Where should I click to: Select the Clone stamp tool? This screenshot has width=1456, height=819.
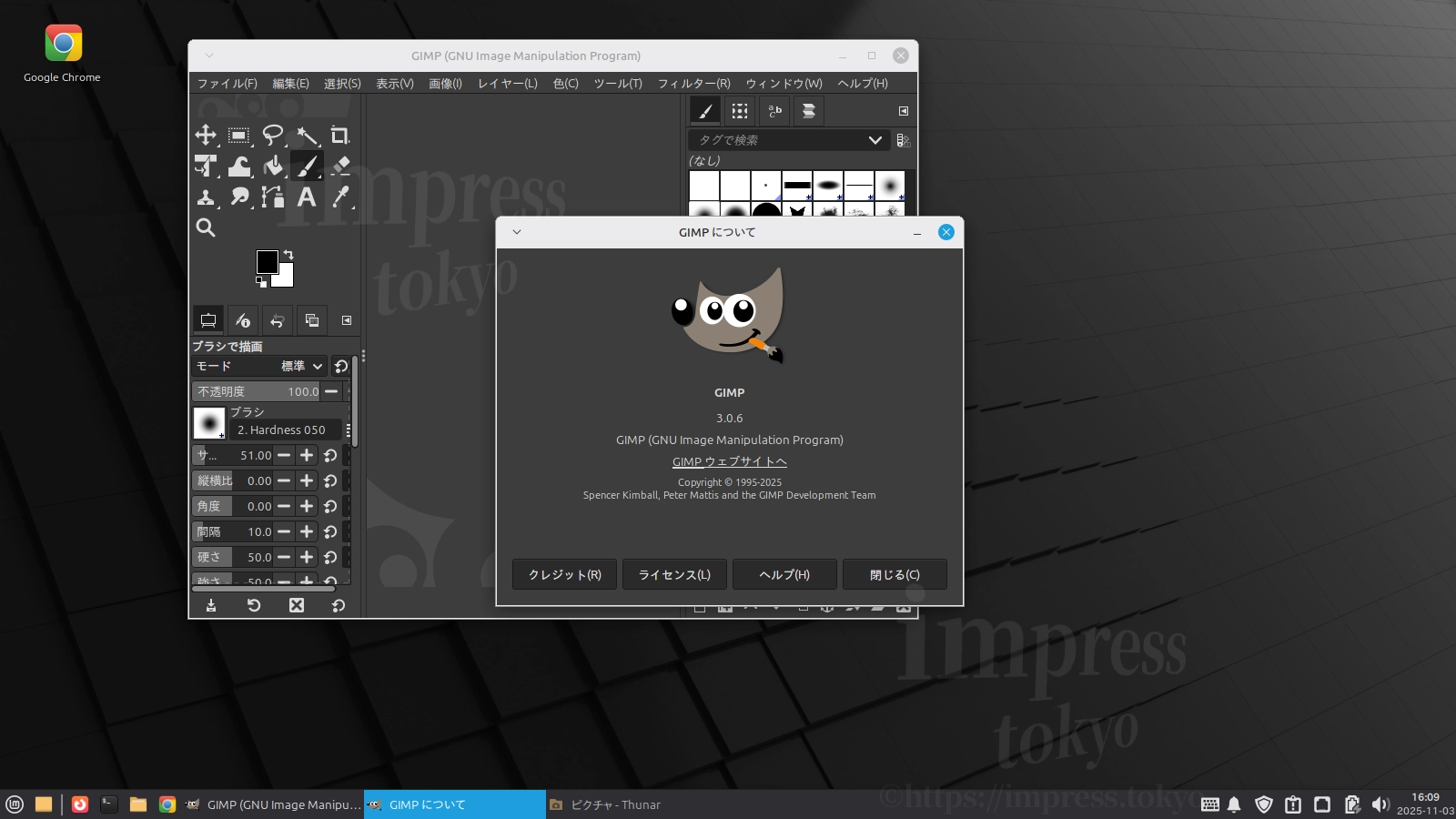206,197
